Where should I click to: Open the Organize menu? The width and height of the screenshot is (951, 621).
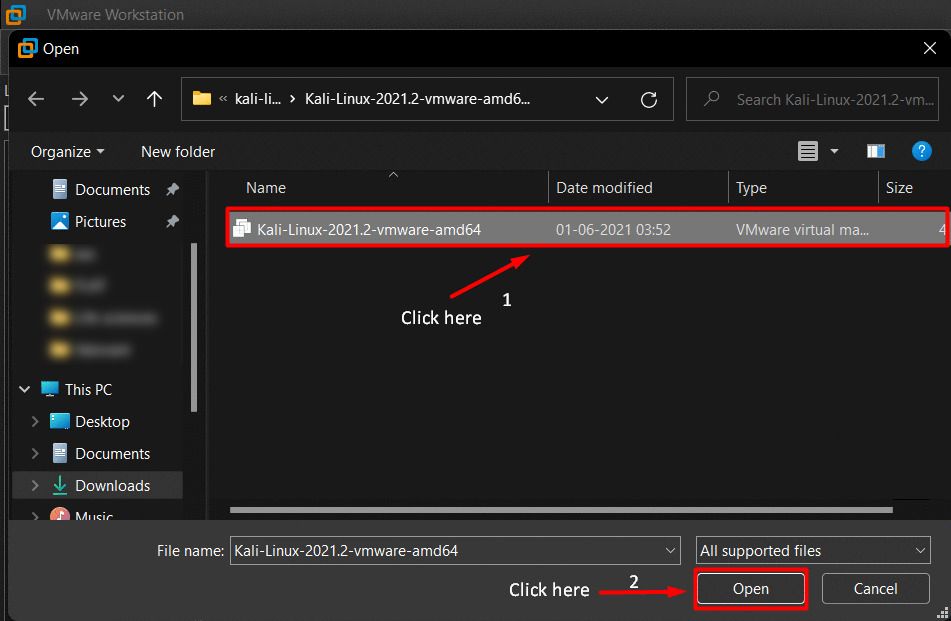click(x=67, y=152)
